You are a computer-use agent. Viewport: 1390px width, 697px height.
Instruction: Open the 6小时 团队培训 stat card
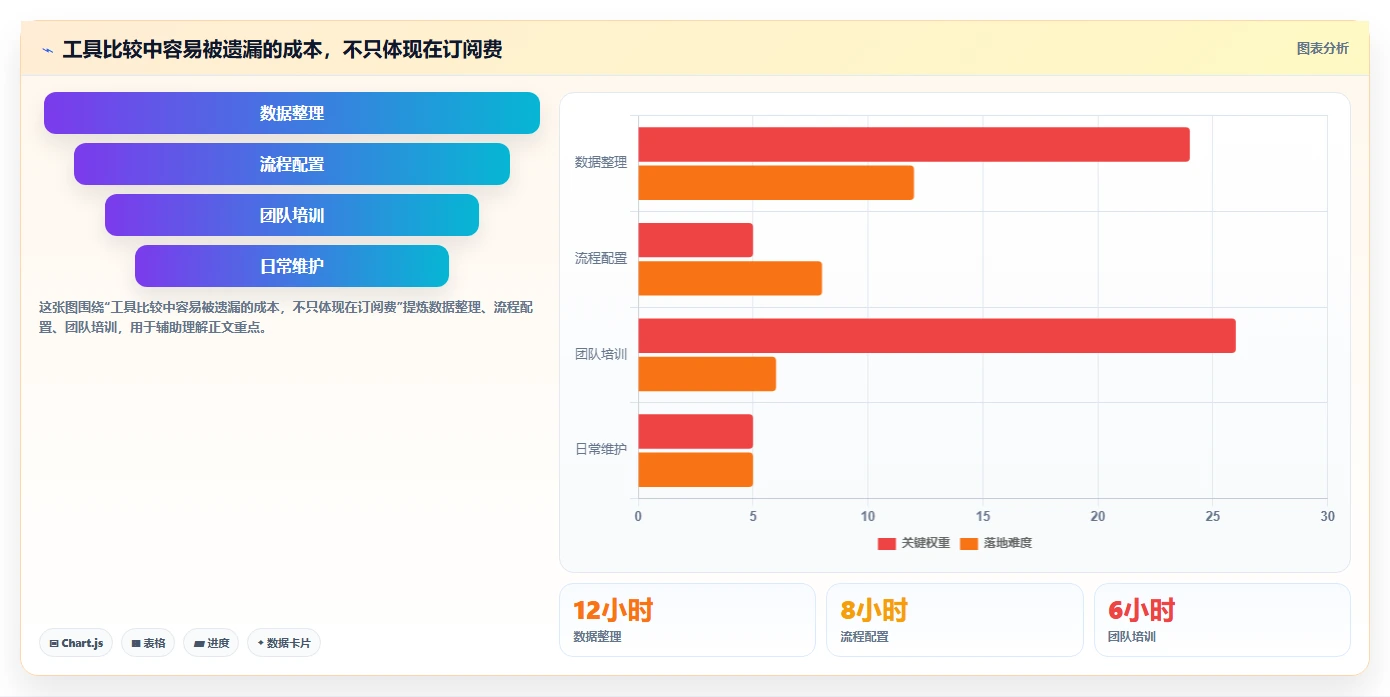[1222, 620]
